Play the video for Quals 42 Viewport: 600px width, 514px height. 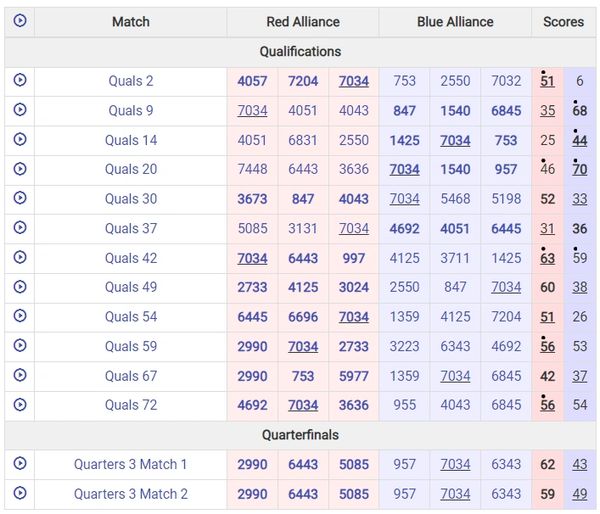pos(19,258)
